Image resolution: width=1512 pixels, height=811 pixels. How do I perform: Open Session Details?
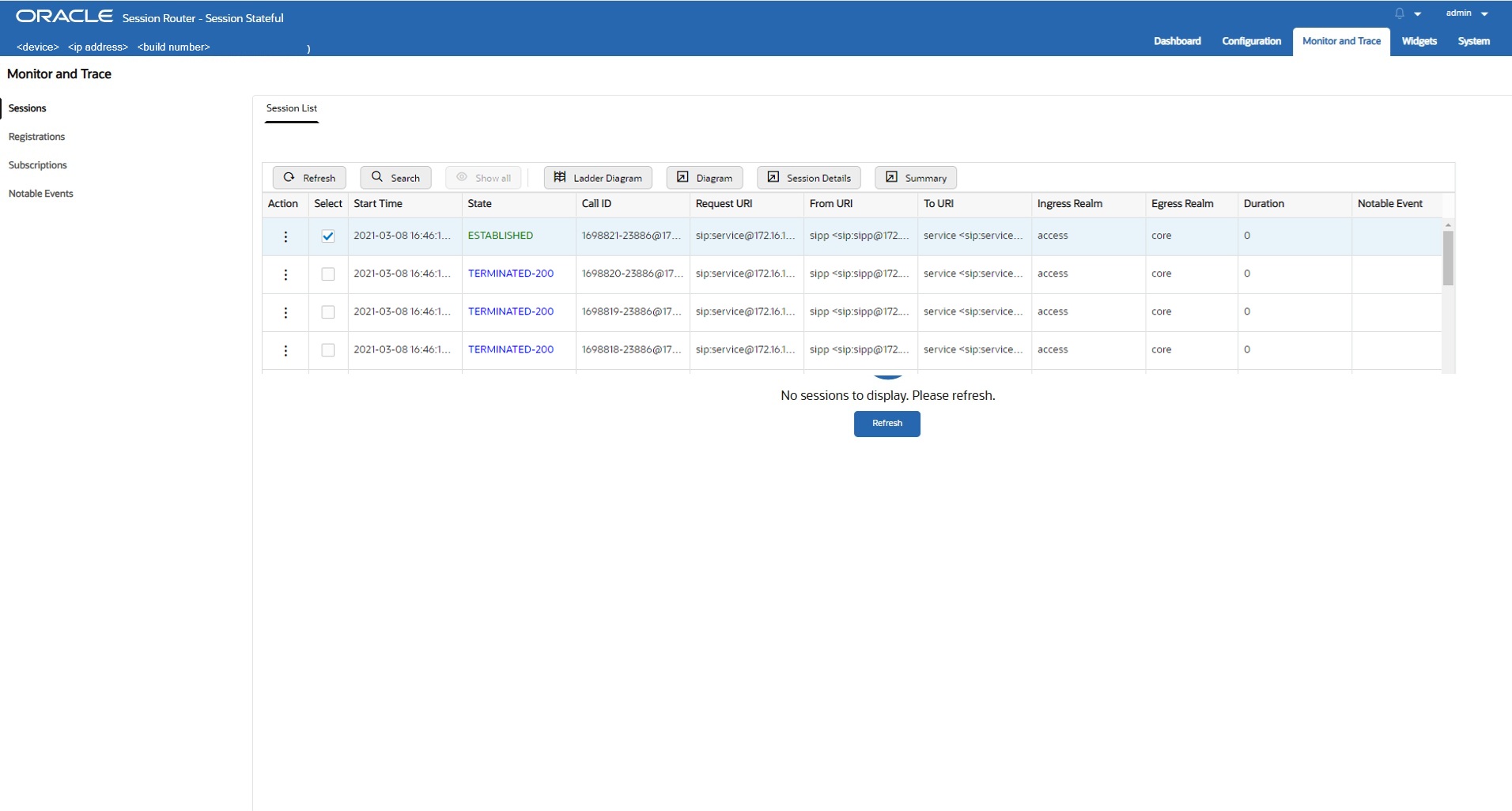coord(809,178)
